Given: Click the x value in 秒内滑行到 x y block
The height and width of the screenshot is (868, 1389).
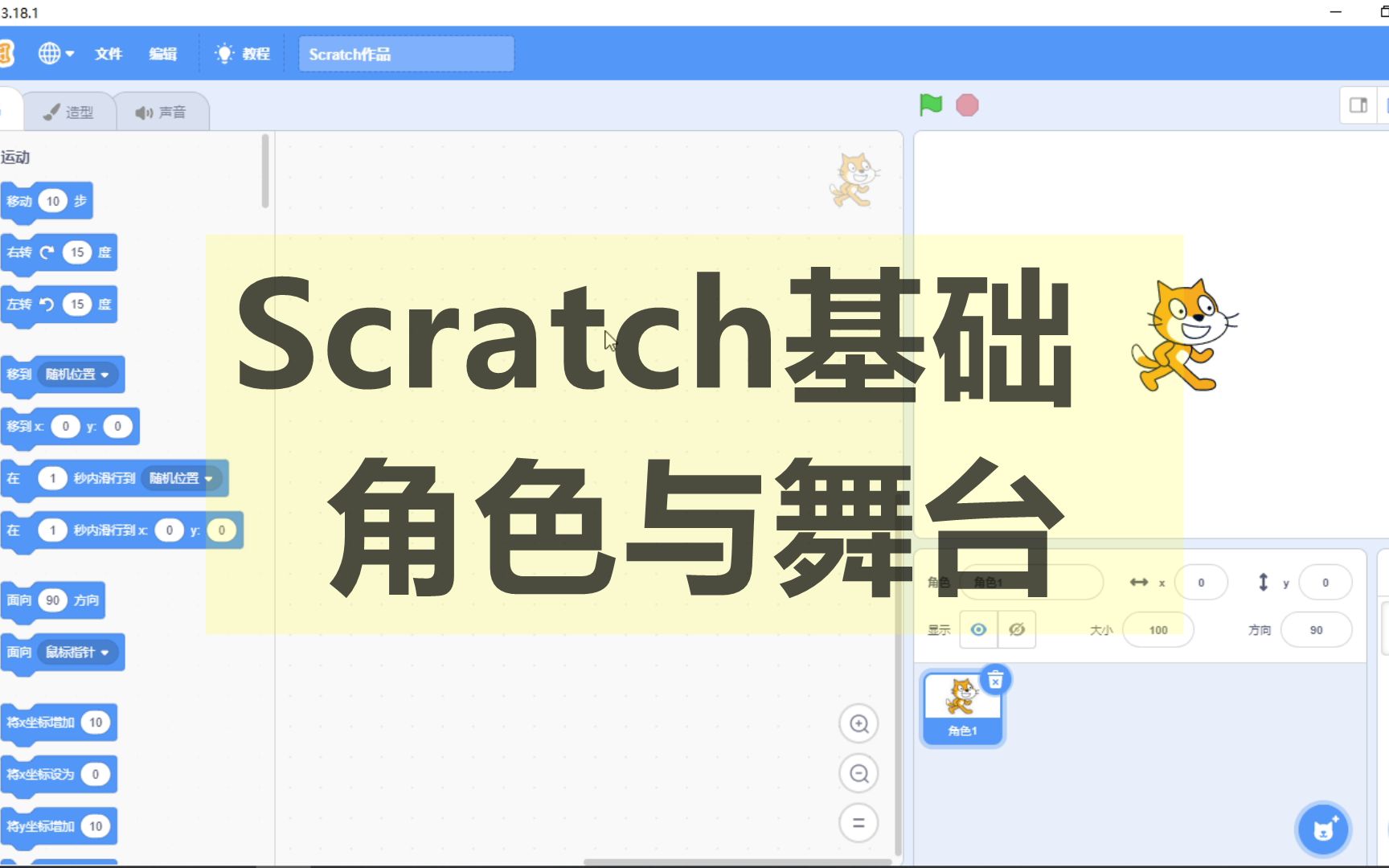Looking at the screenshot, I should (x=169, y=530).
